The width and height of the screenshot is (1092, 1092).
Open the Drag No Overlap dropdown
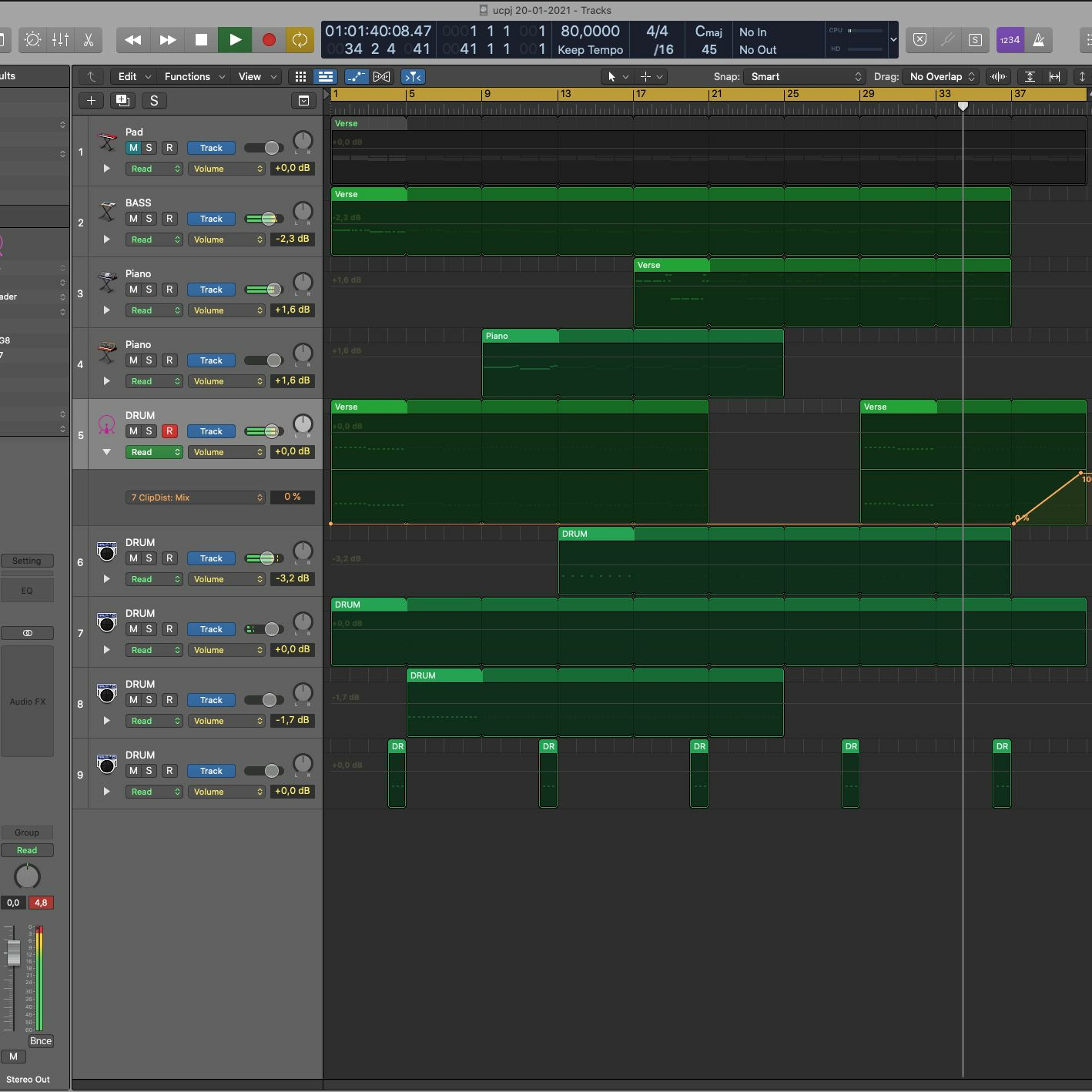click(942, 77)
